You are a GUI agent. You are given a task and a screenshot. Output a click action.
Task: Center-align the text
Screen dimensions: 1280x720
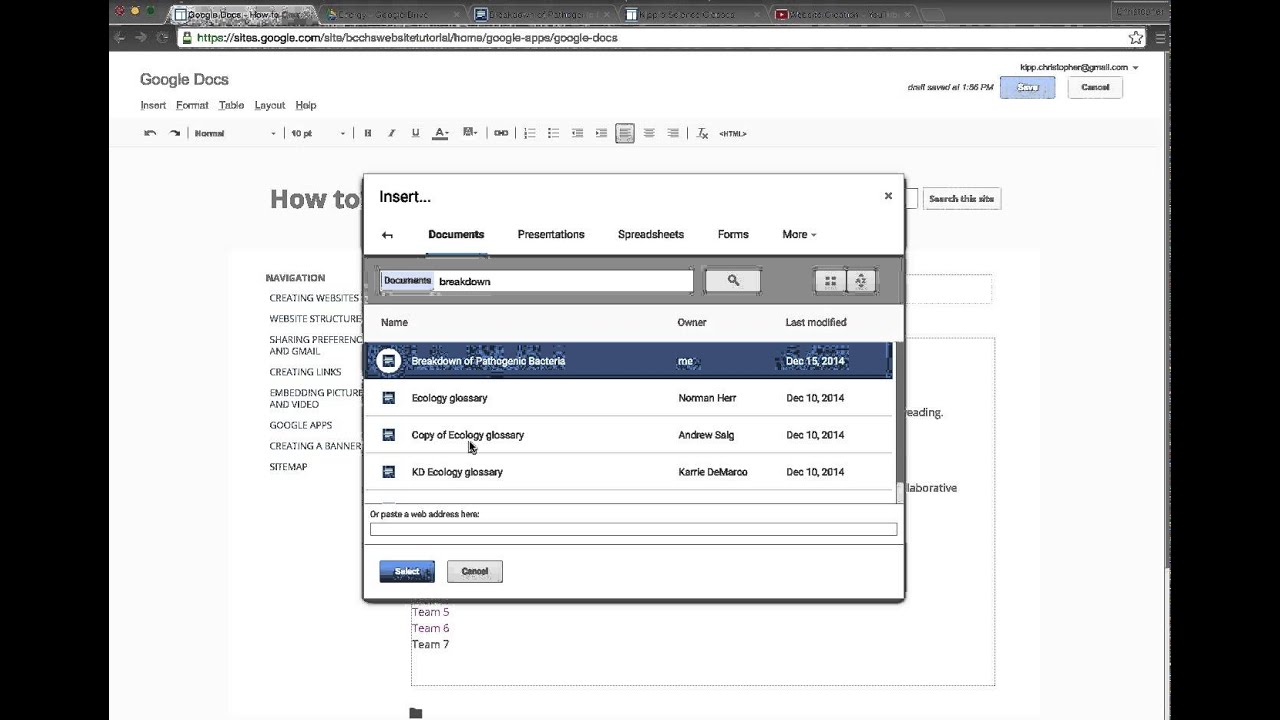[x=649, y=133]
